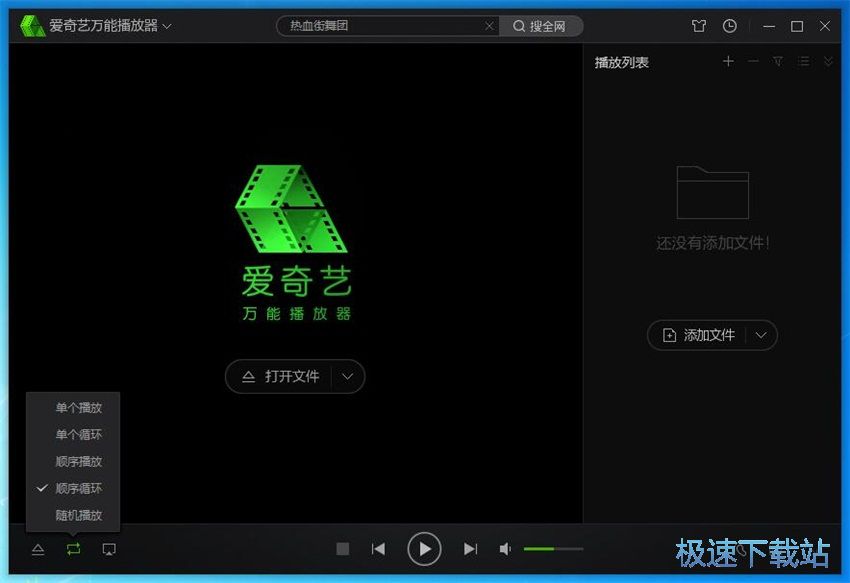Click the screen cast icon
850x583 pixels.
[x=109, y=549]
